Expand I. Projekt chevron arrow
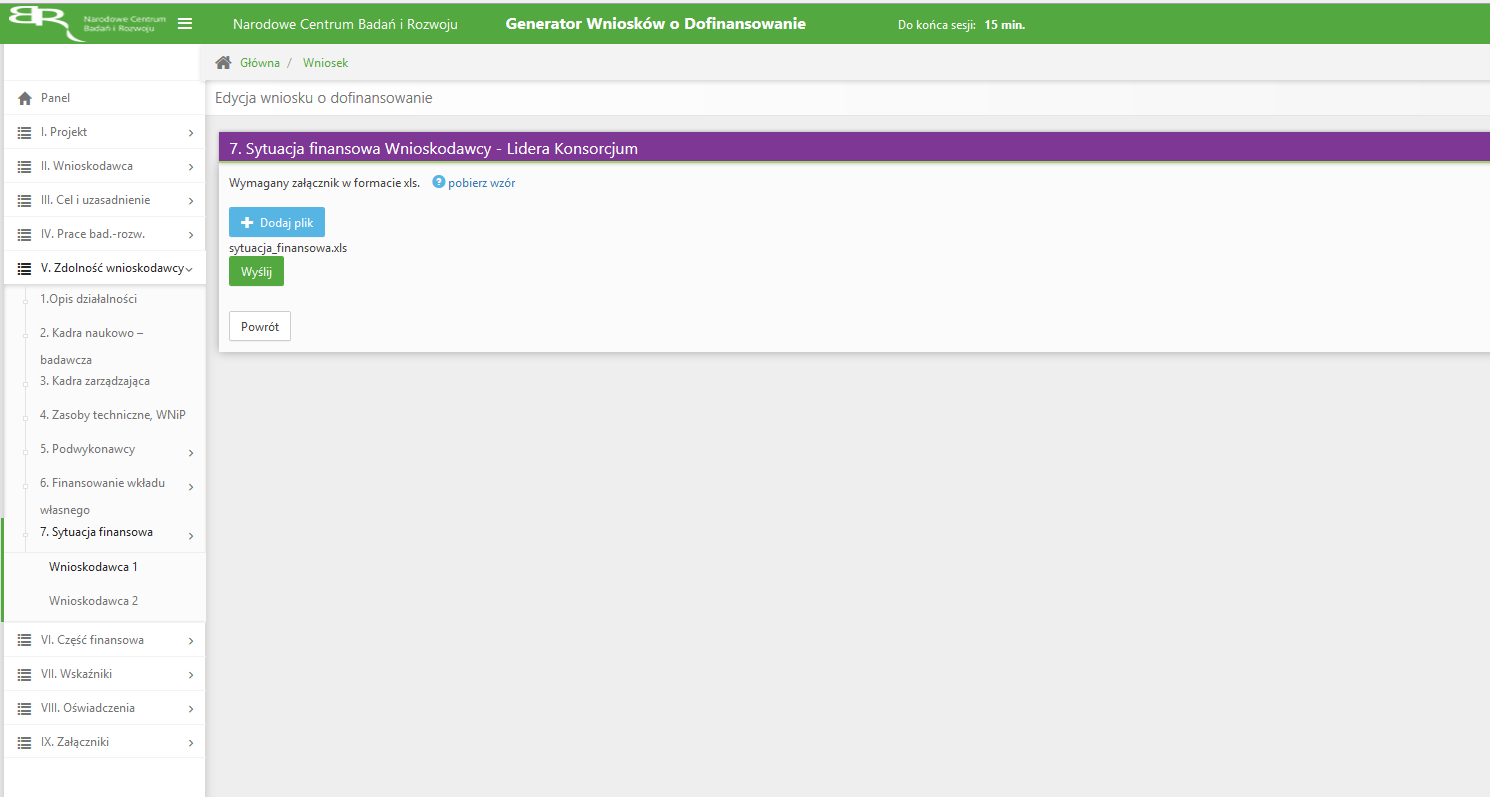 click(190, 133)
